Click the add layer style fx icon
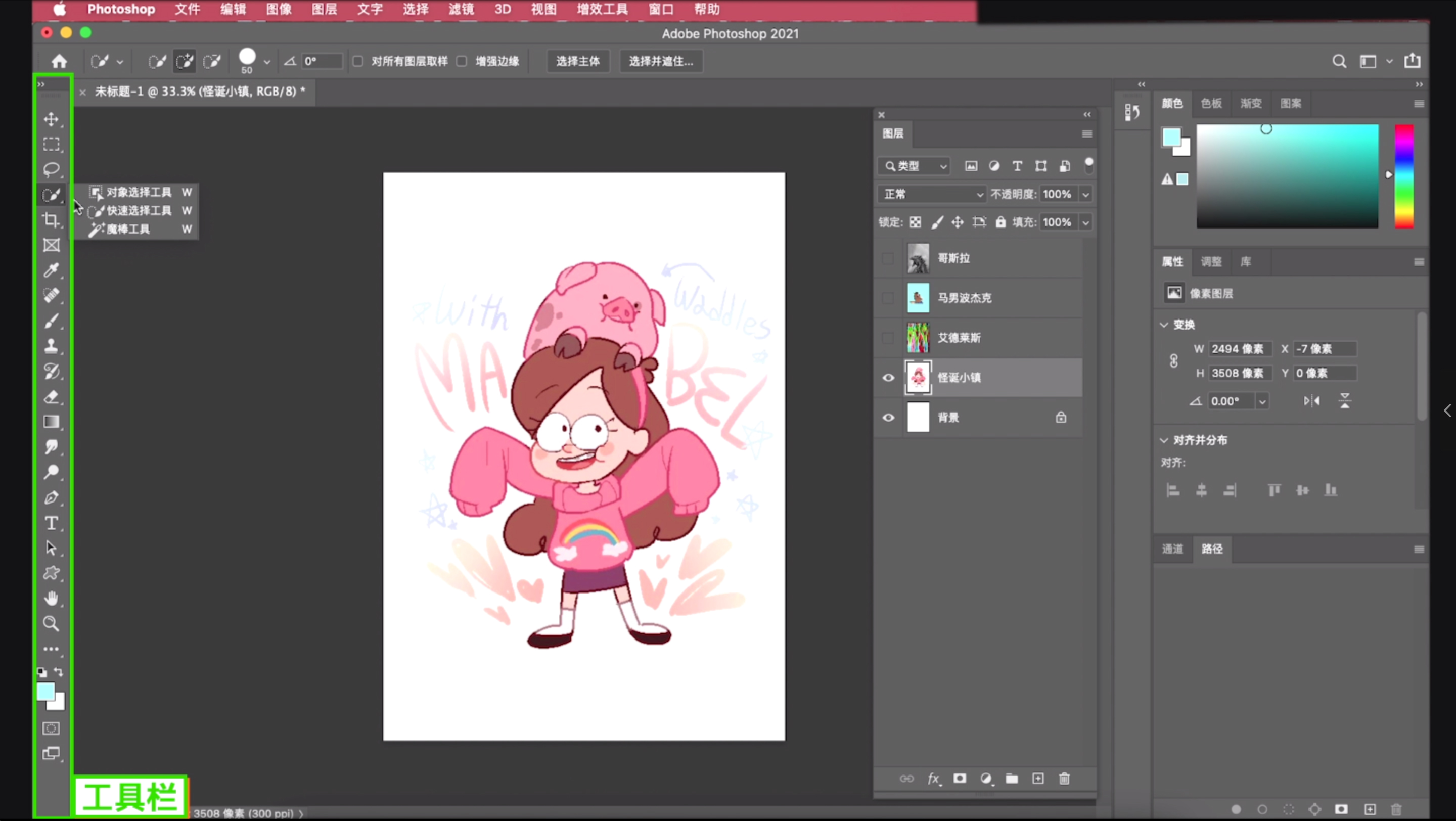The height and width of the screenshot is (821, 1456). [933, 779]
